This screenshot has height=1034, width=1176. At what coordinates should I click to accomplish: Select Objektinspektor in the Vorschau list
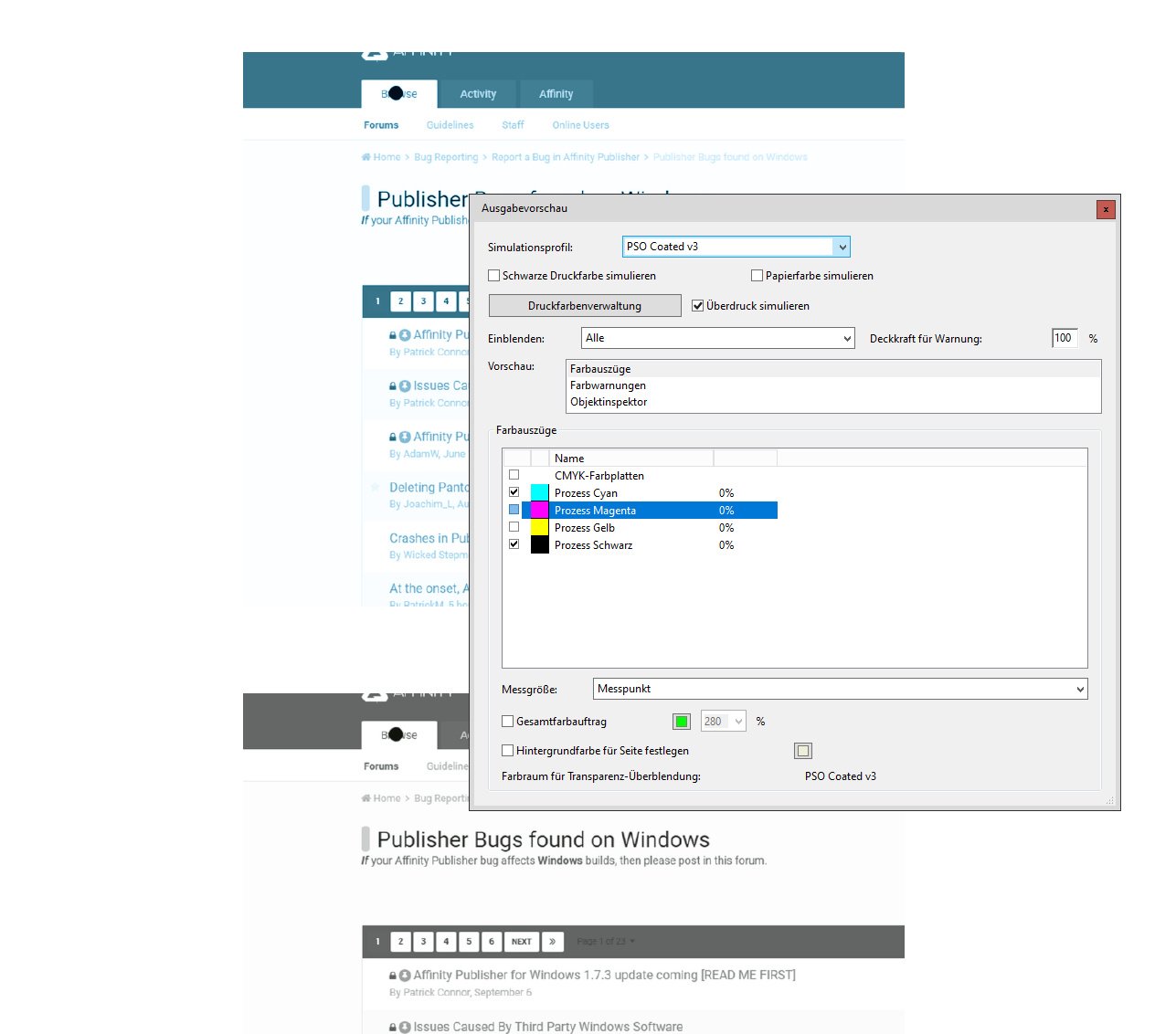pyautogui.click(x=609, y=402)
